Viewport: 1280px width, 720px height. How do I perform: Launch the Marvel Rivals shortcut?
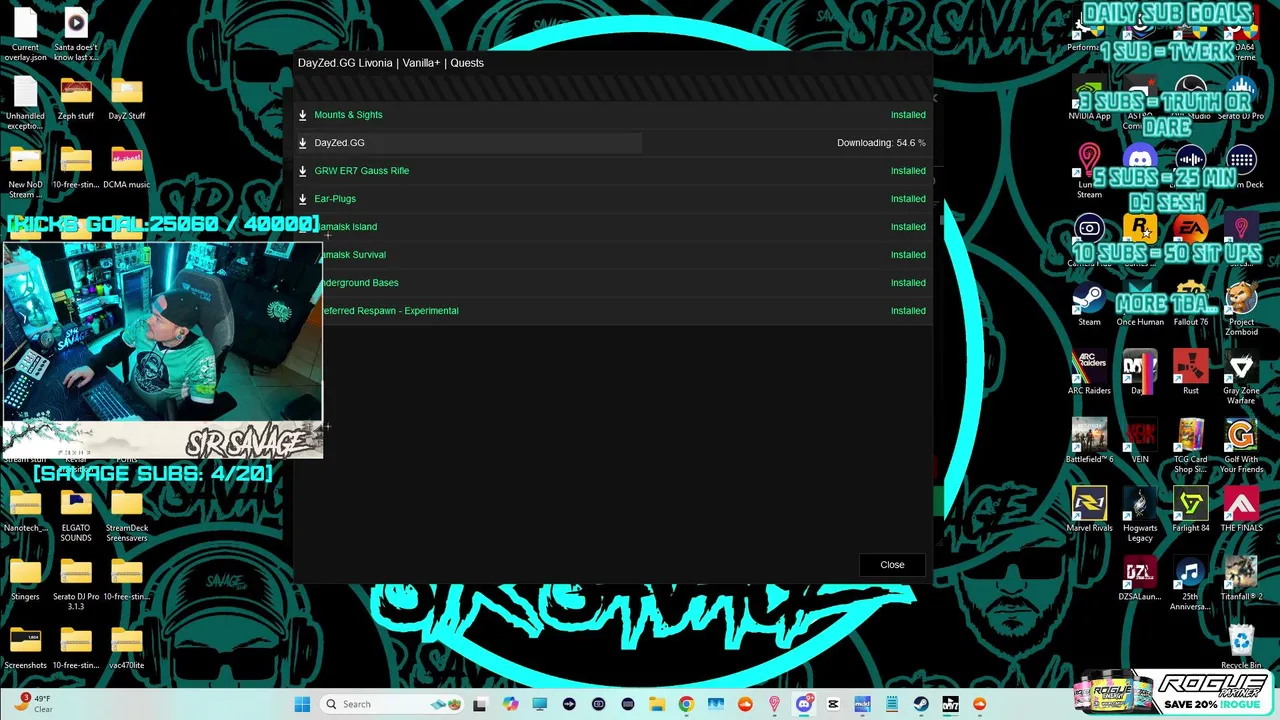[x=1089, y=511]
